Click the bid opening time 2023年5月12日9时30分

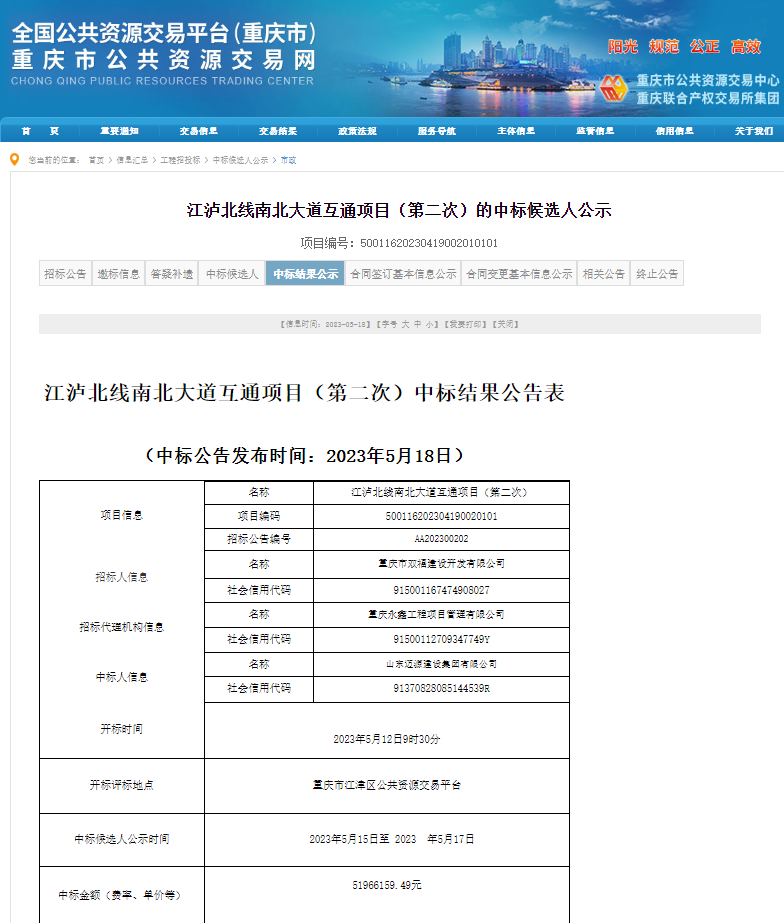pyautogui.click(x=387, y=739)
